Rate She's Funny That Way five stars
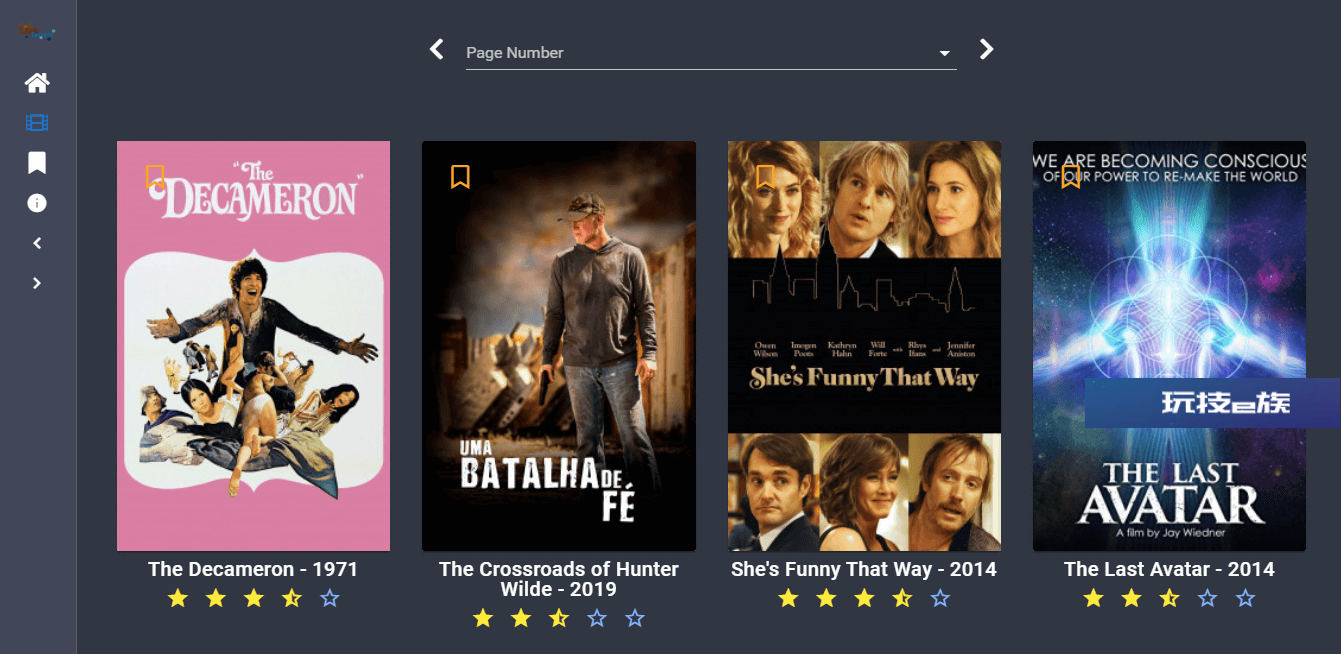This screenshot has height=654, width=1341. [940, 599]
